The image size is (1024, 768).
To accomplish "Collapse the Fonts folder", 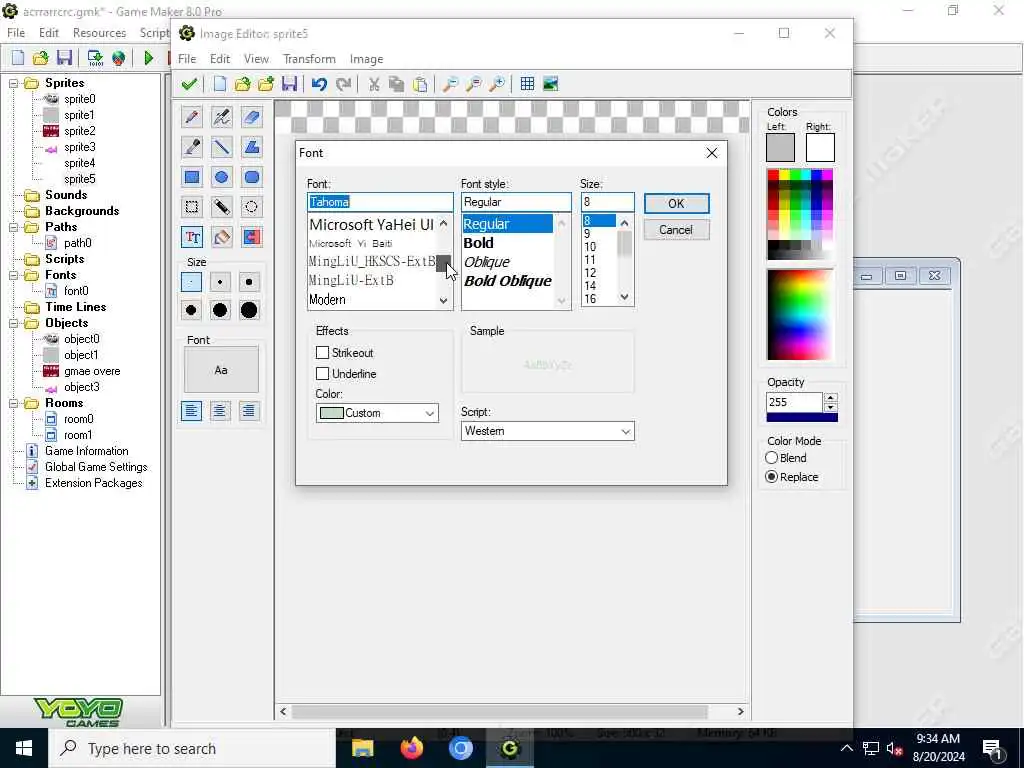I will pos(13,275).
